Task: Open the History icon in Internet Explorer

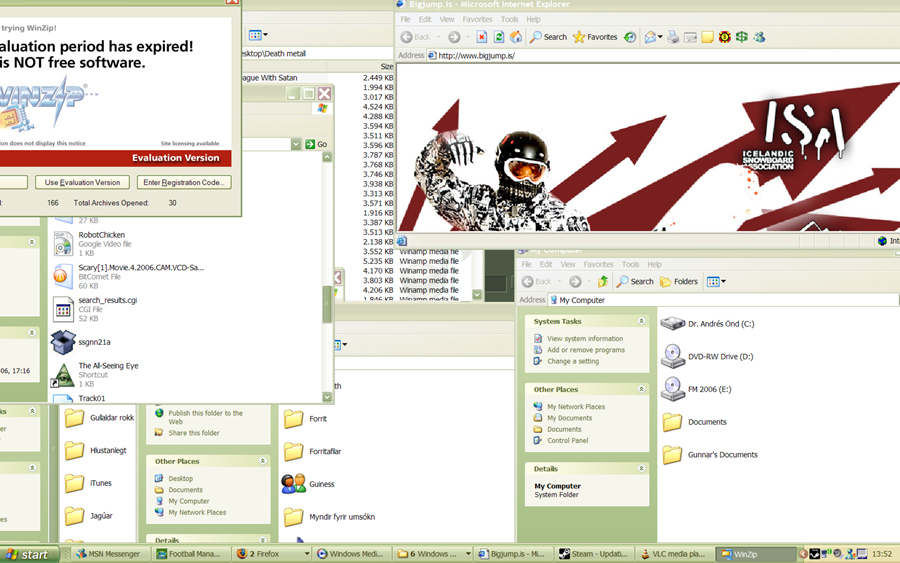Action: click(630, 37)
